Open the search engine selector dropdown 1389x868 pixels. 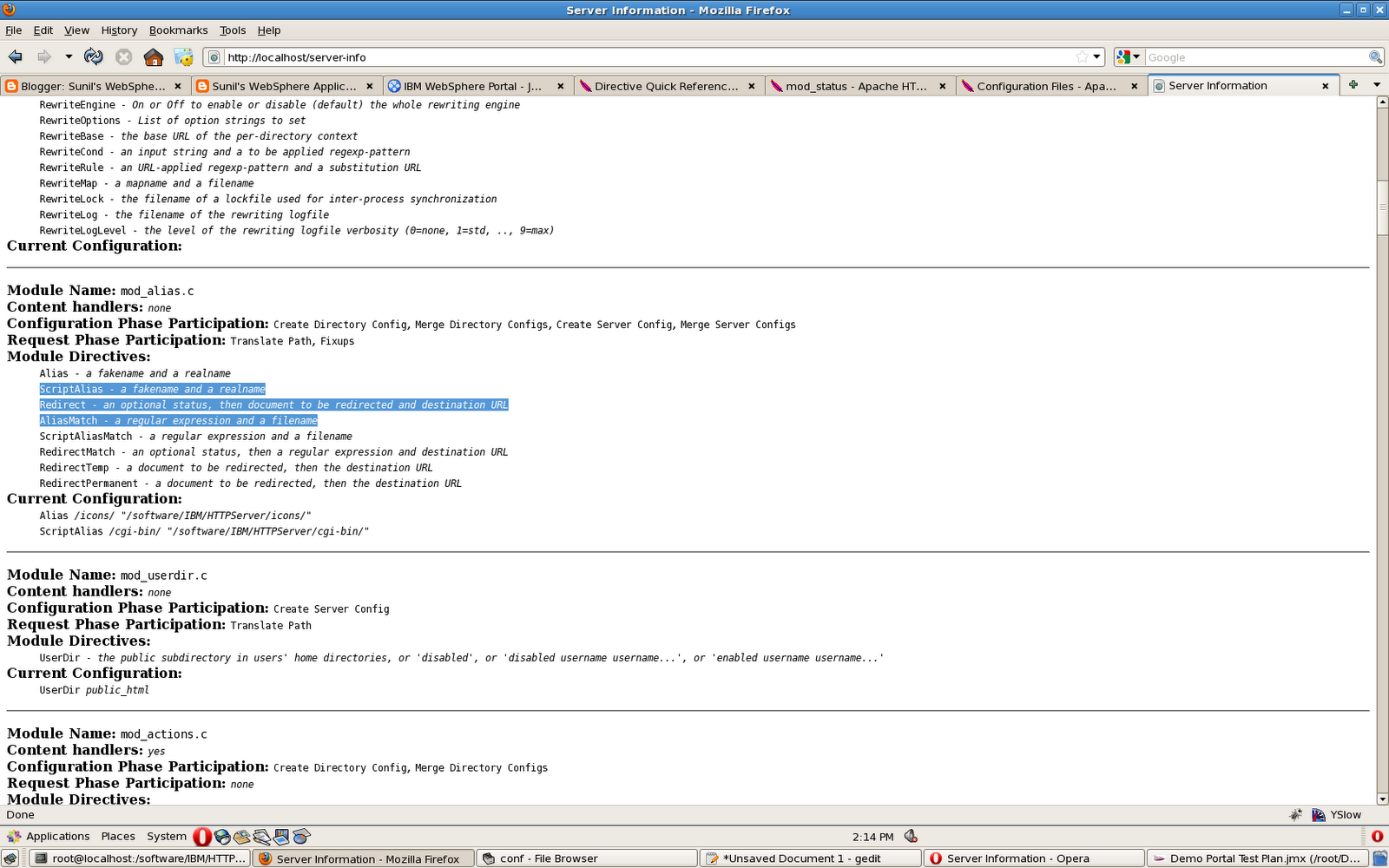coord(1136,56)
